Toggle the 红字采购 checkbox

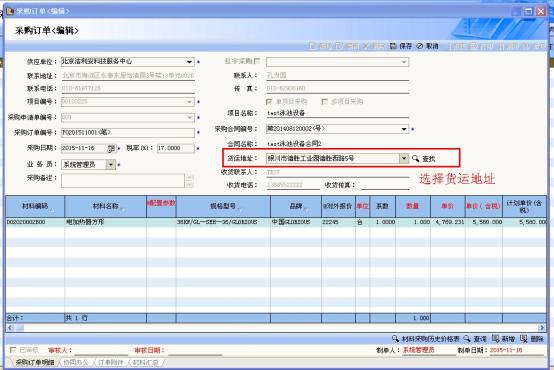[257, 61]
